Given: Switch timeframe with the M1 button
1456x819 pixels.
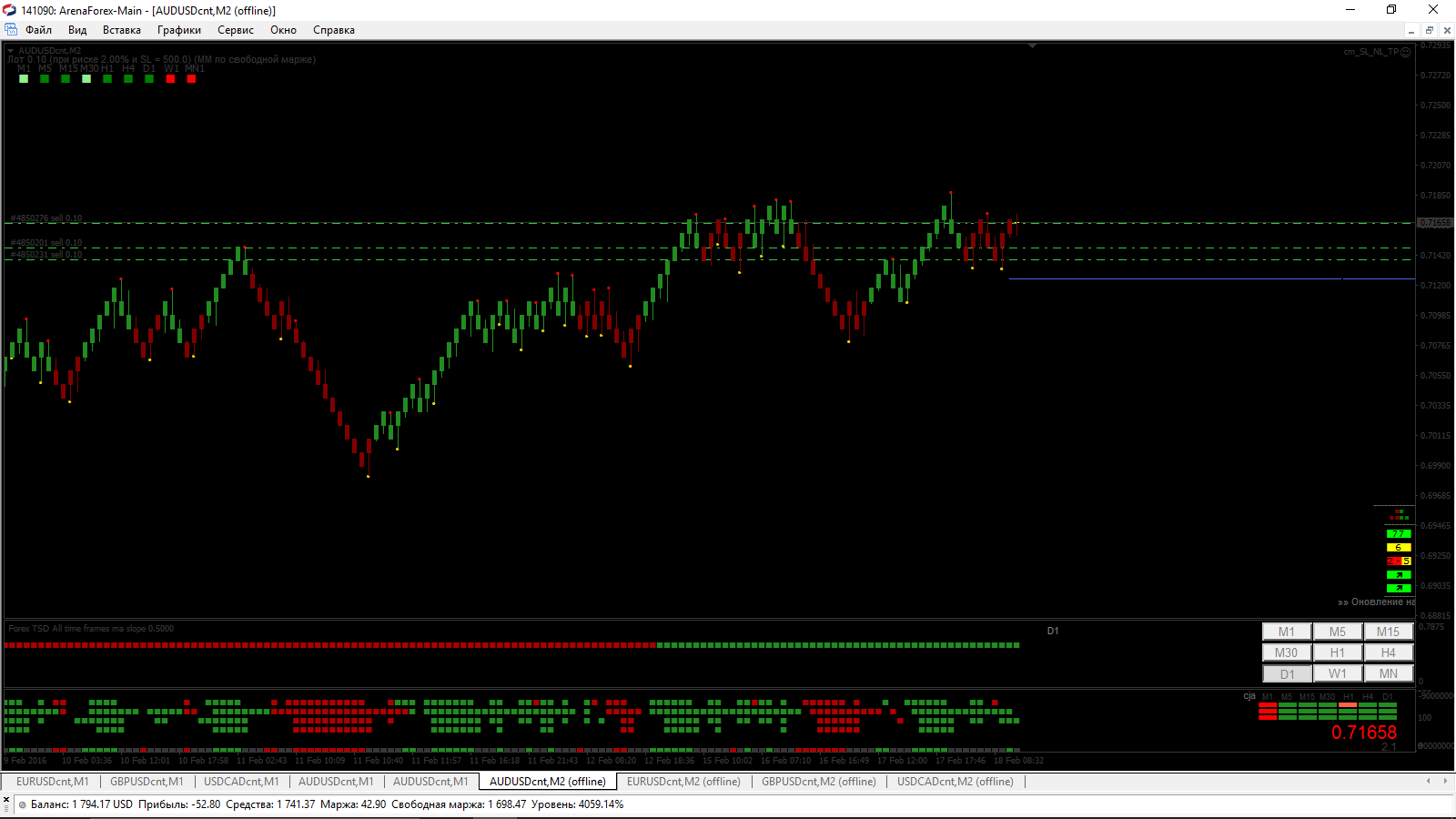Looking at the screenshot, I should coord(1287,632).
